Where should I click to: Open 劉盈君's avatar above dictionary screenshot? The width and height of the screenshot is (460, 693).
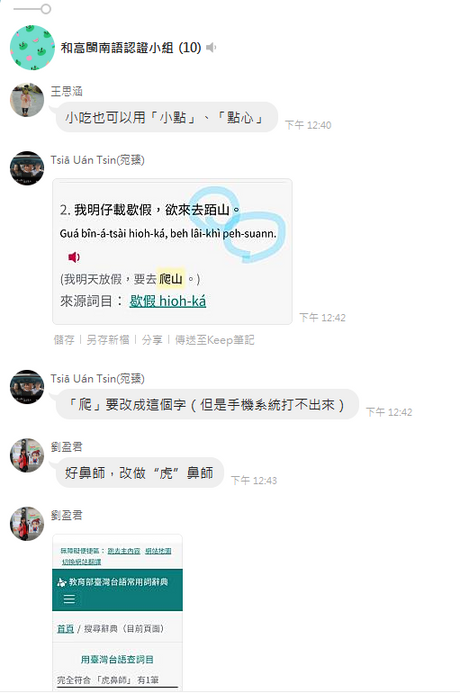click(x=27, y=524)
